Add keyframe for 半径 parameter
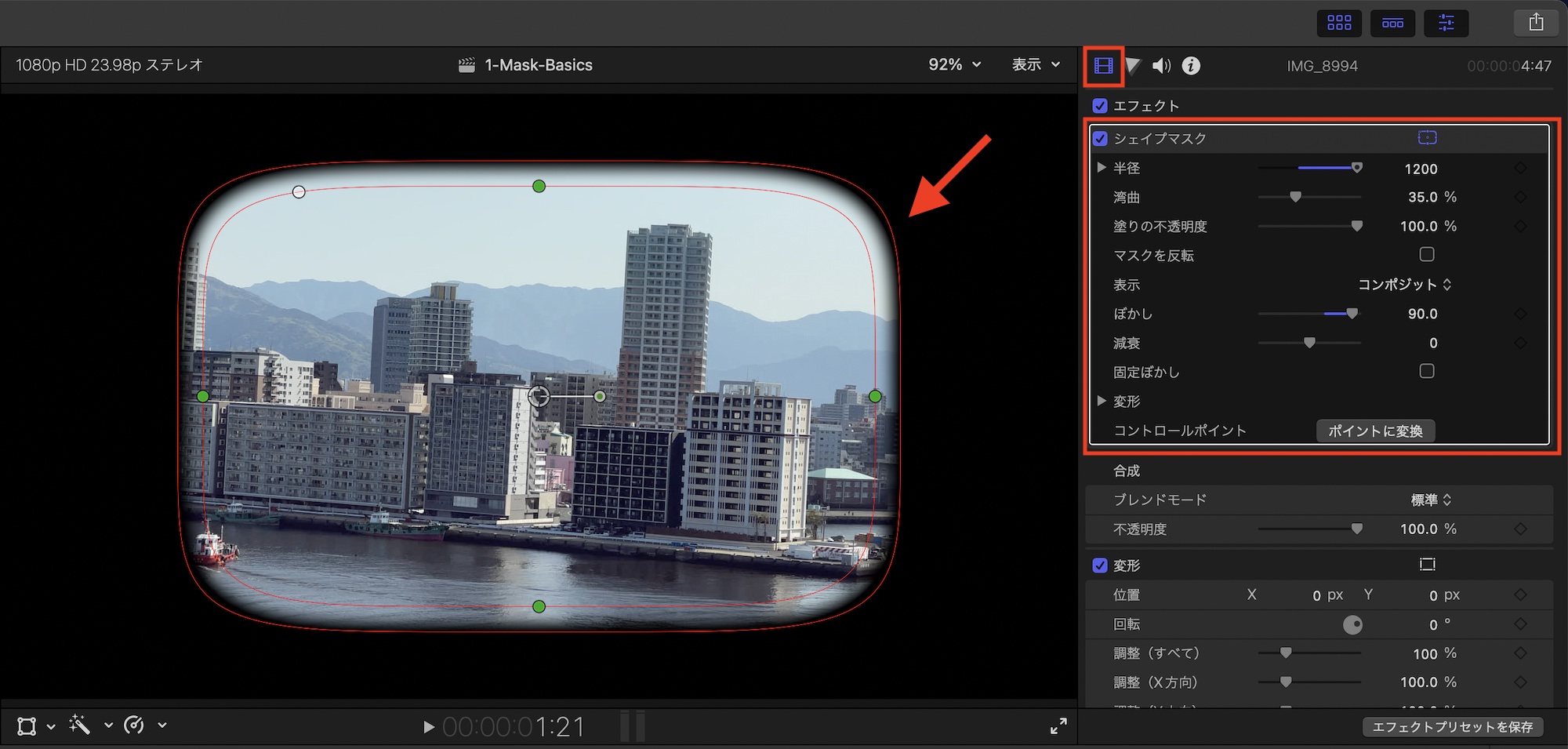This screenshot has height=749, width=1568. [x=1520, y=169]
